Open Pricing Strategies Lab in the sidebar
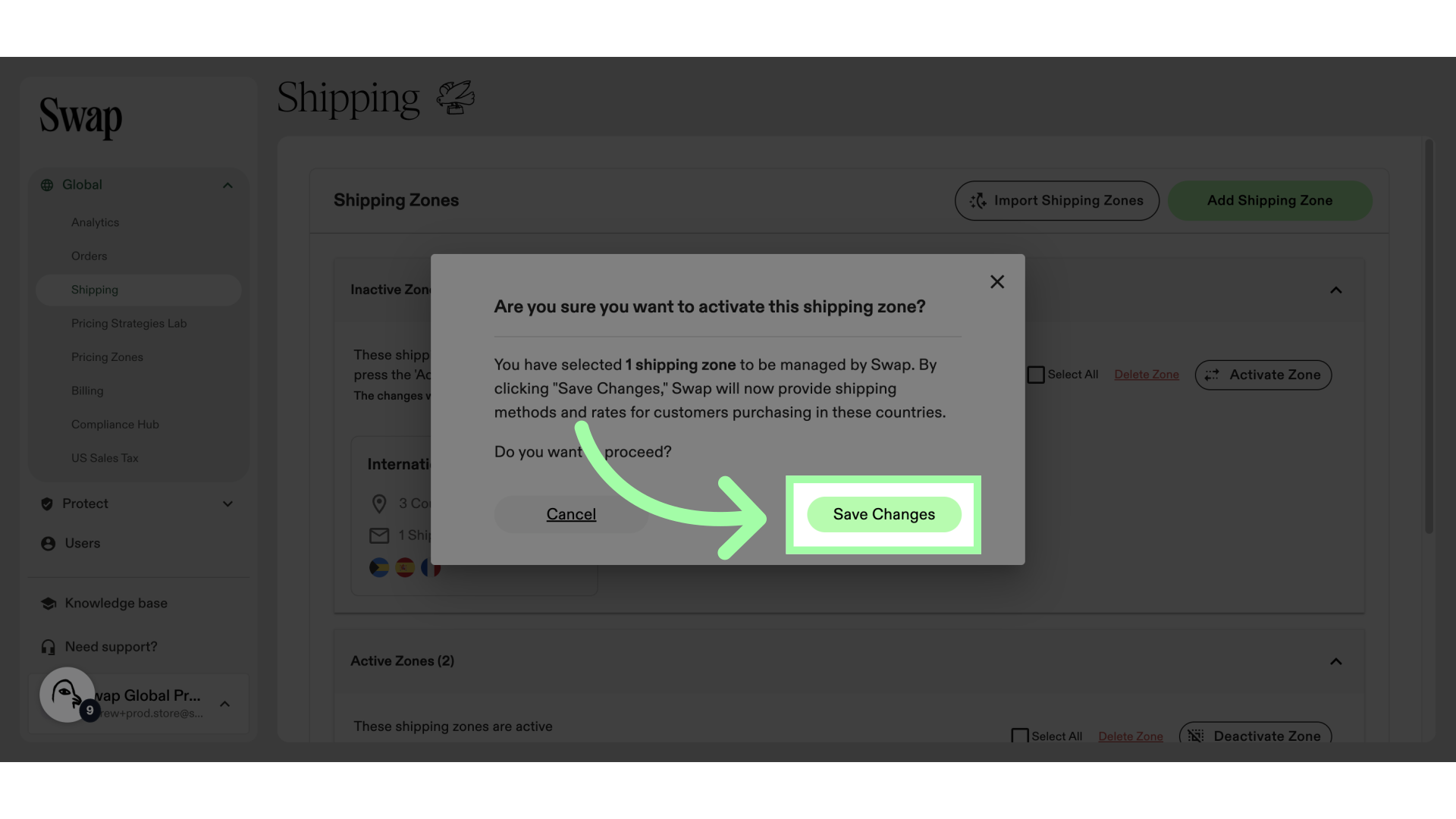Screen dimensions: 1456x819 (x=129, y=324)
